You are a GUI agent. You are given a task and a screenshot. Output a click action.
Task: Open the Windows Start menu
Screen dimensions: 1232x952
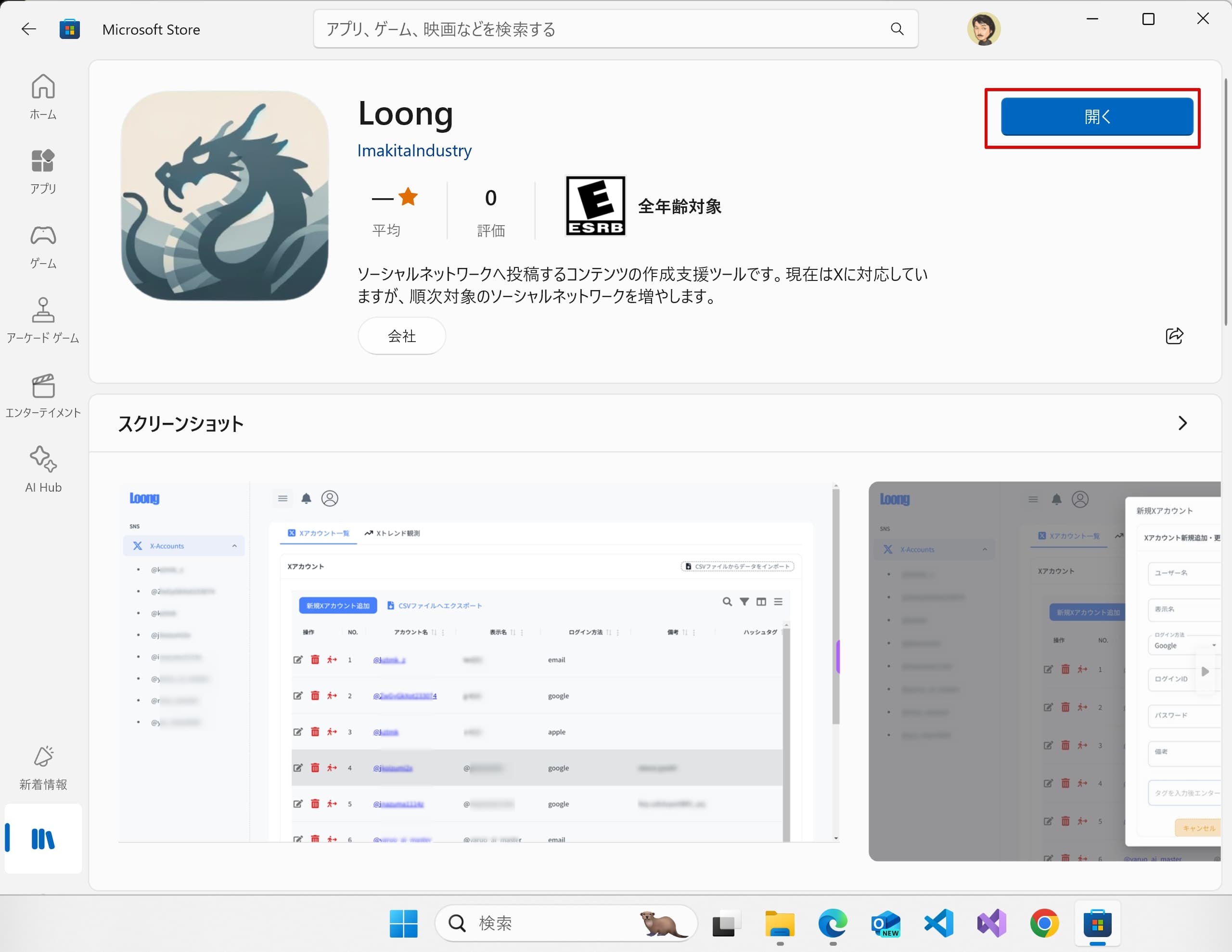(x=403, y=923)
